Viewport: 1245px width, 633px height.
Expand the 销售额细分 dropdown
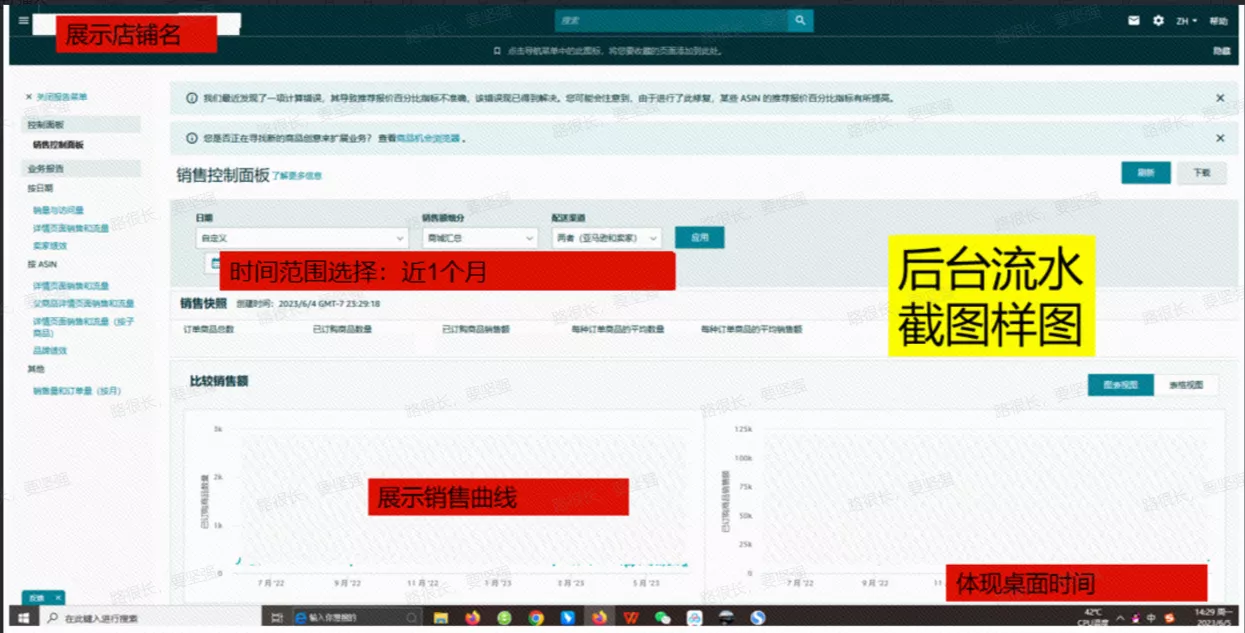point(480,238)
